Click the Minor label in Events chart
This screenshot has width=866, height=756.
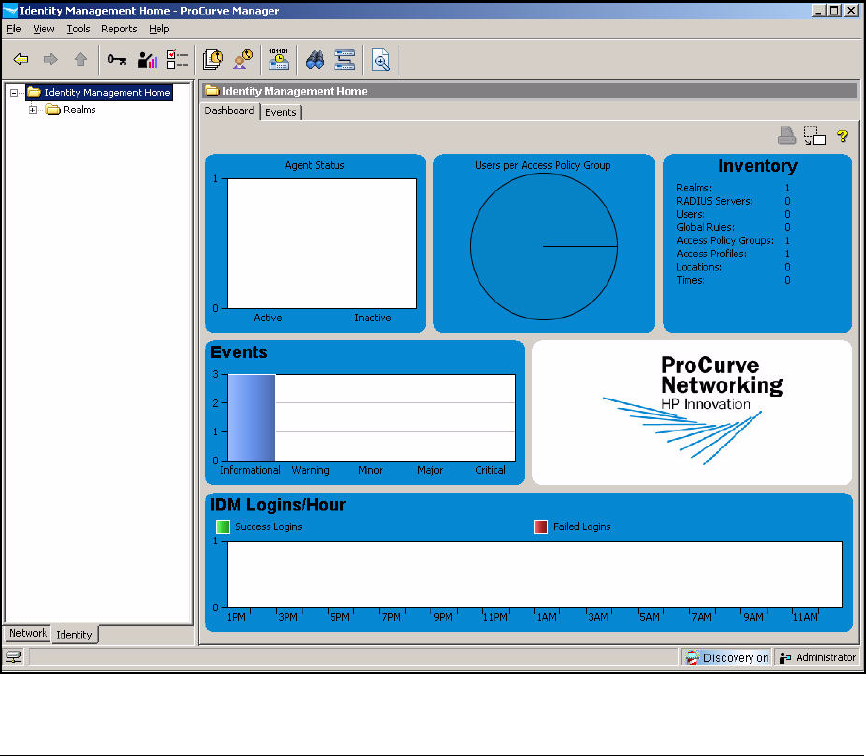coord(370,470)
